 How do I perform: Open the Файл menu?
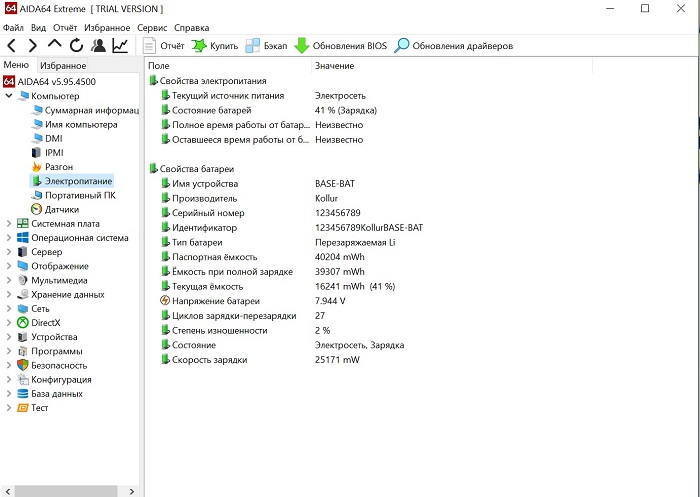(x=13, y=28)
